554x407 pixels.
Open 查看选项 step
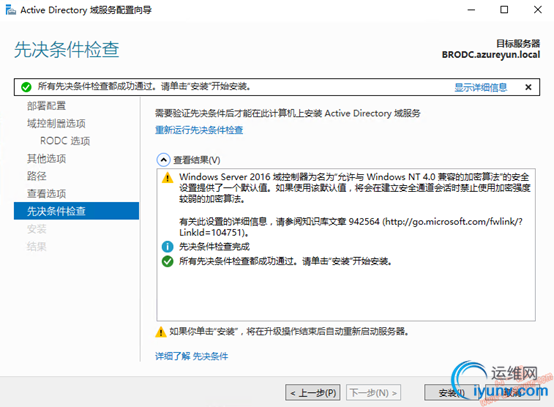point(46,194)
